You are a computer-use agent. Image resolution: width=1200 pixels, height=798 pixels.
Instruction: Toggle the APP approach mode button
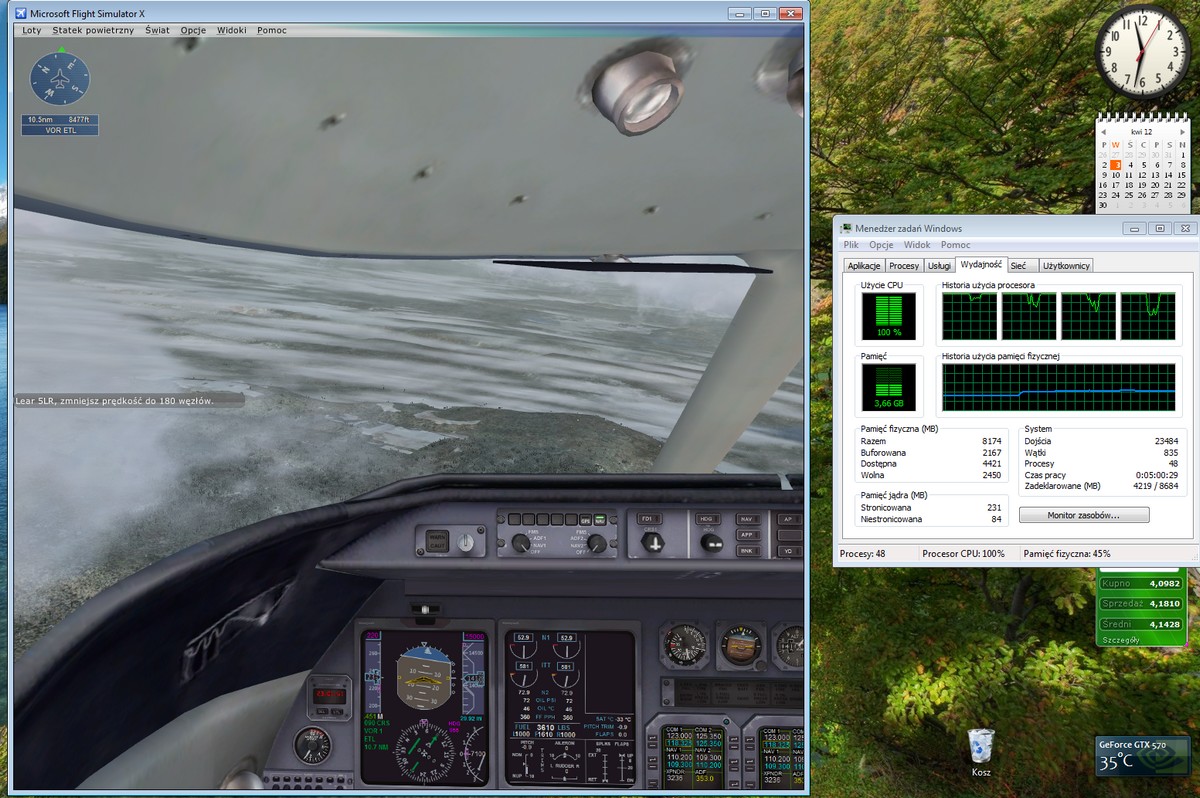point(747,535)
